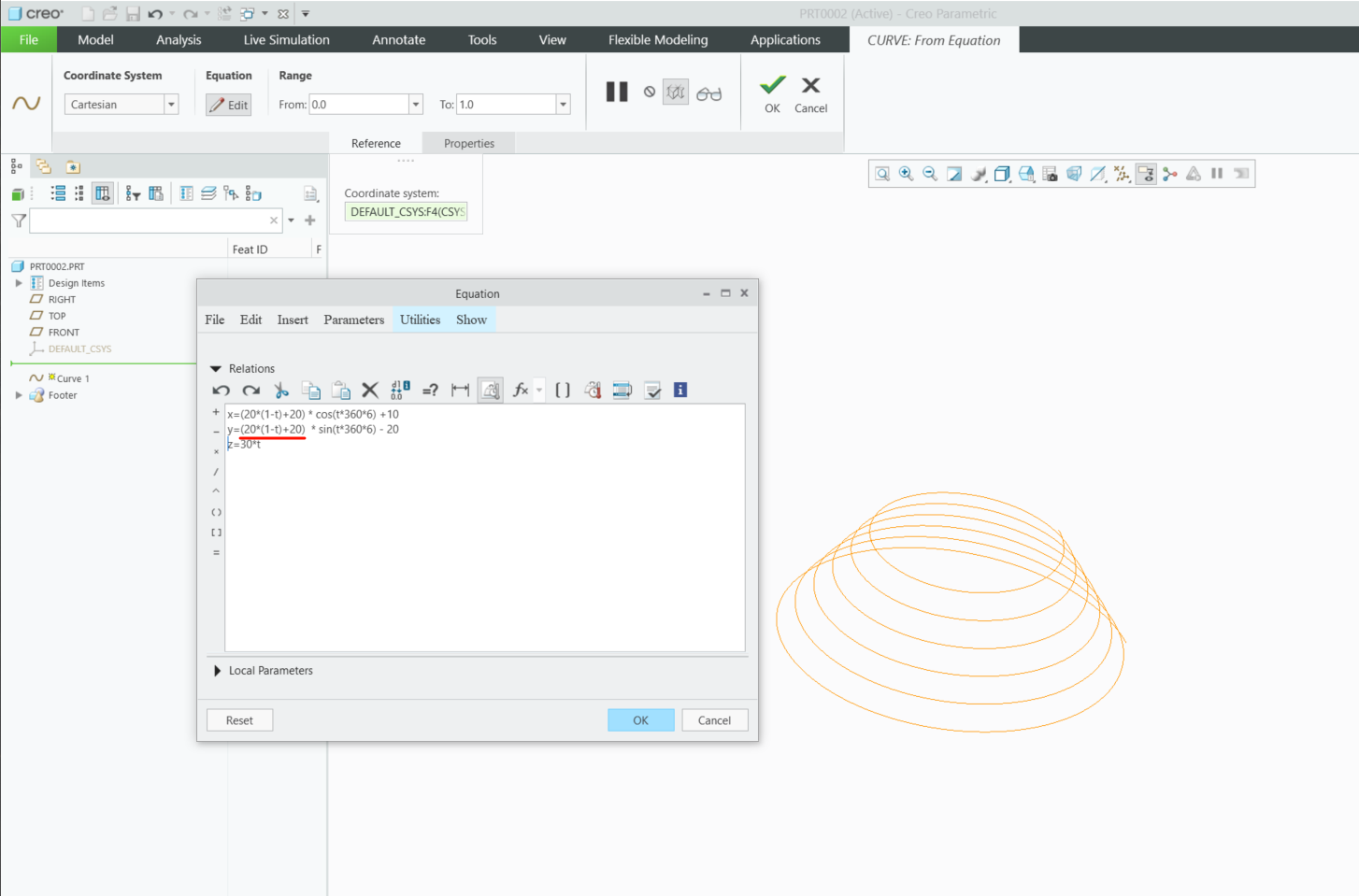
Task: Open the Utilities menu in Equation dialog
Action: 420,320
